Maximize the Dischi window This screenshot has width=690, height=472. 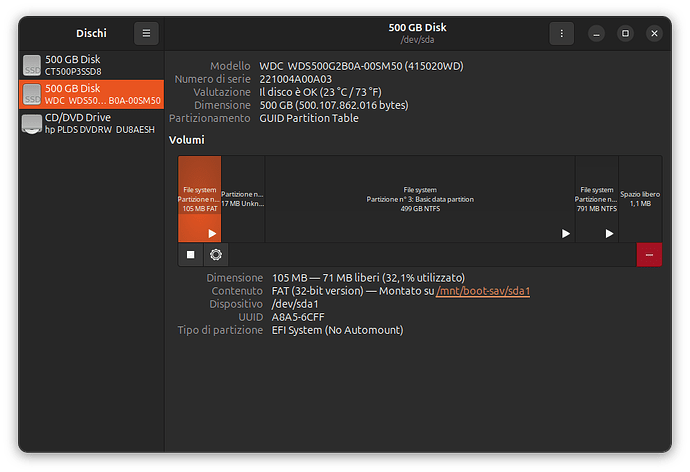point(625,33)
